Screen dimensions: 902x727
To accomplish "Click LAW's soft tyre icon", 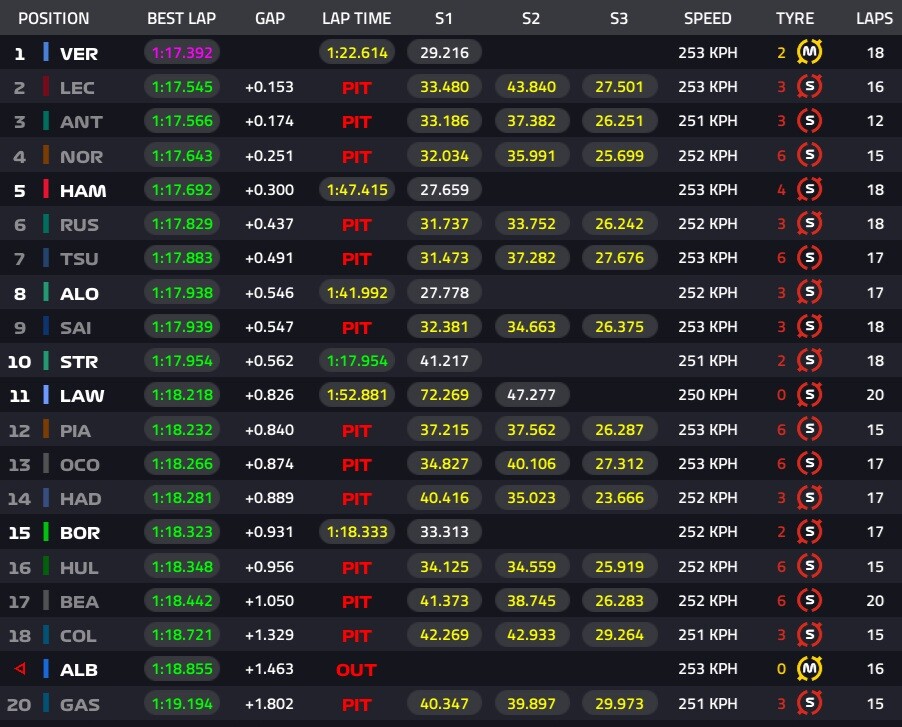I will (x=809, y=395).
